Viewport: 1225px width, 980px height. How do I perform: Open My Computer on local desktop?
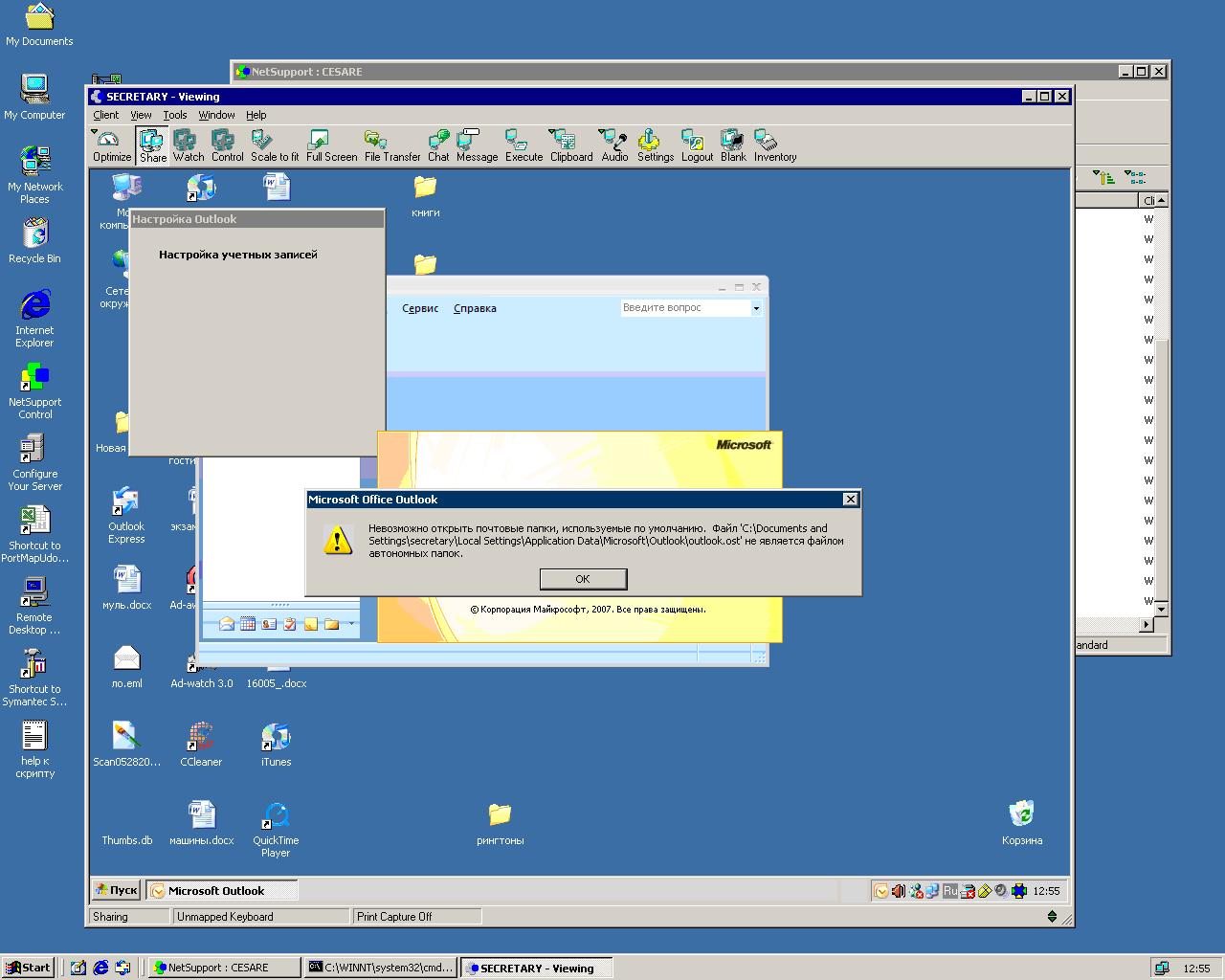tap(35, 97)
